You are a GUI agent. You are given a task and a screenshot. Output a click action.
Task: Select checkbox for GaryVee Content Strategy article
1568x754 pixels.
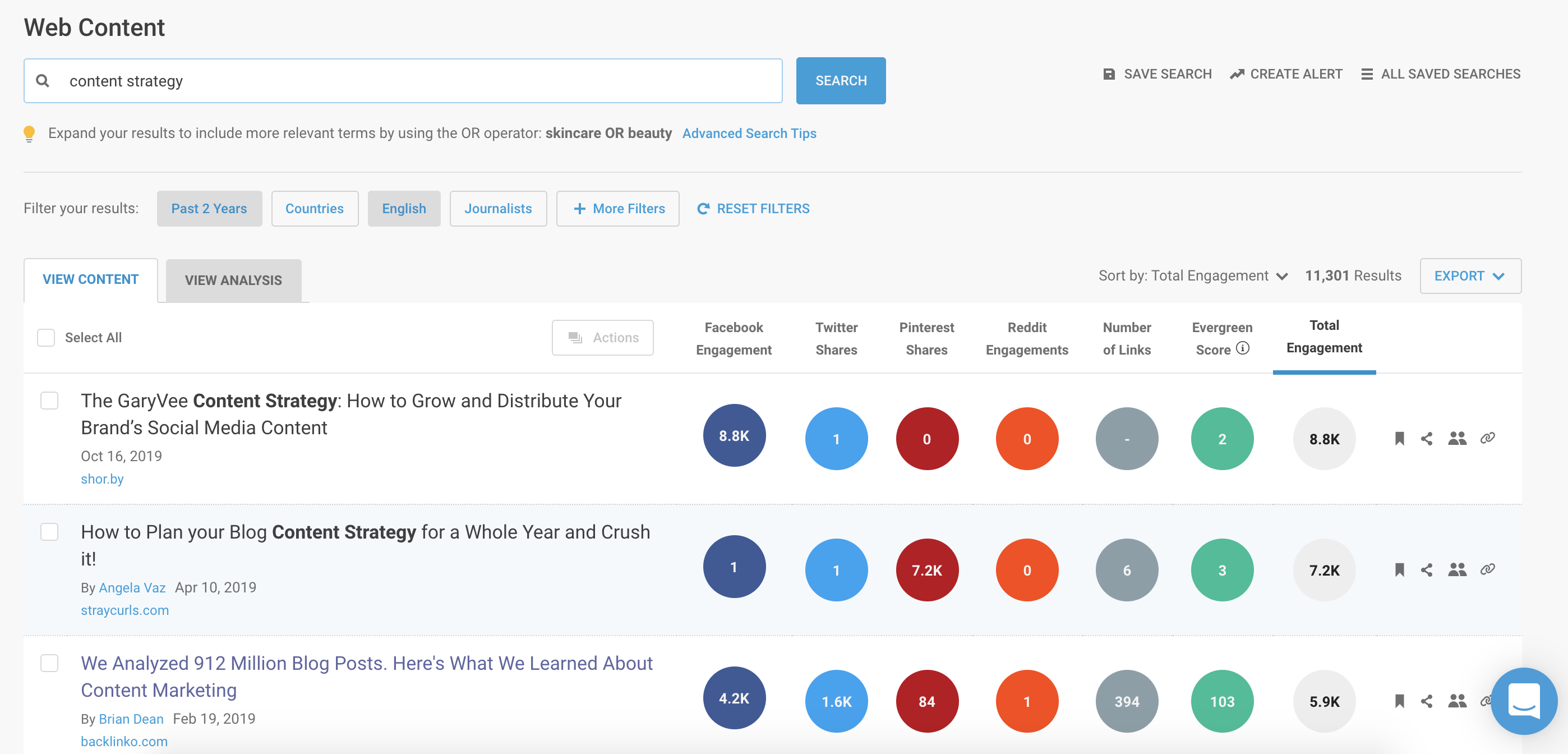(49, 401)
